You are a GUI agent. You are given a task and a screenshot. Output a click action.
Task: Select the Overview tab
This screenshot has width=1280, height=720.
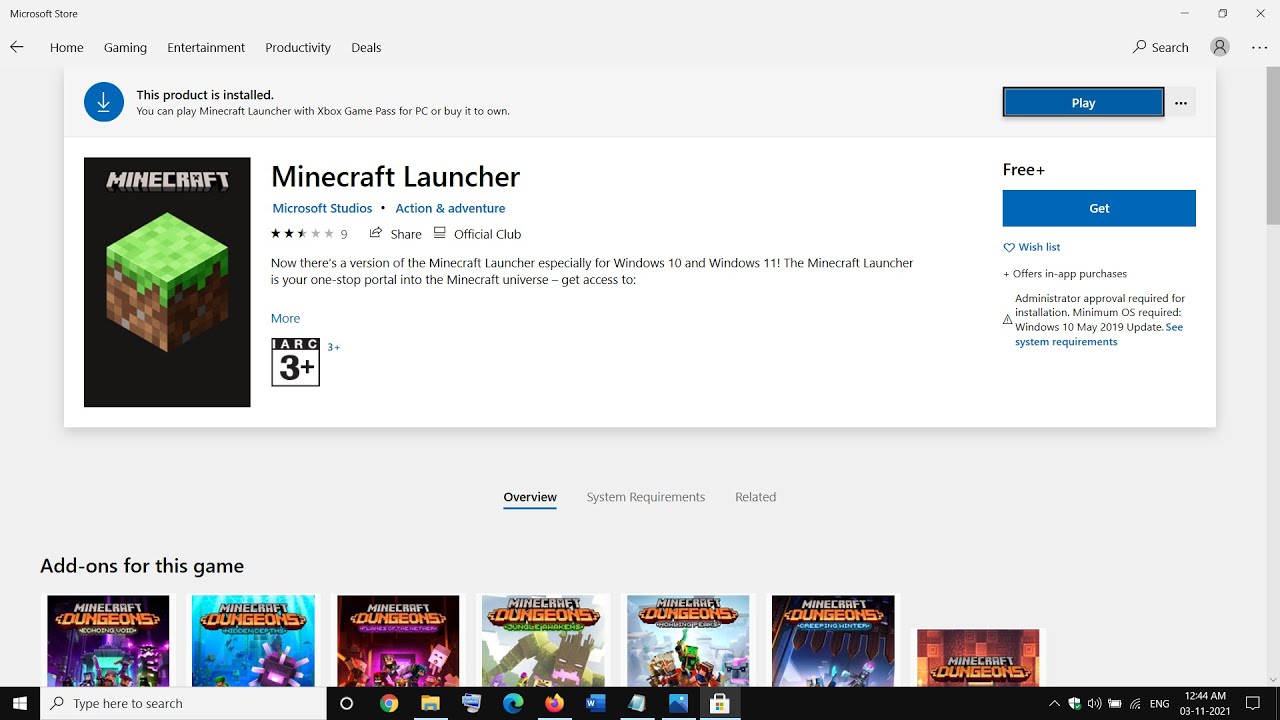[x=530, y=497]
